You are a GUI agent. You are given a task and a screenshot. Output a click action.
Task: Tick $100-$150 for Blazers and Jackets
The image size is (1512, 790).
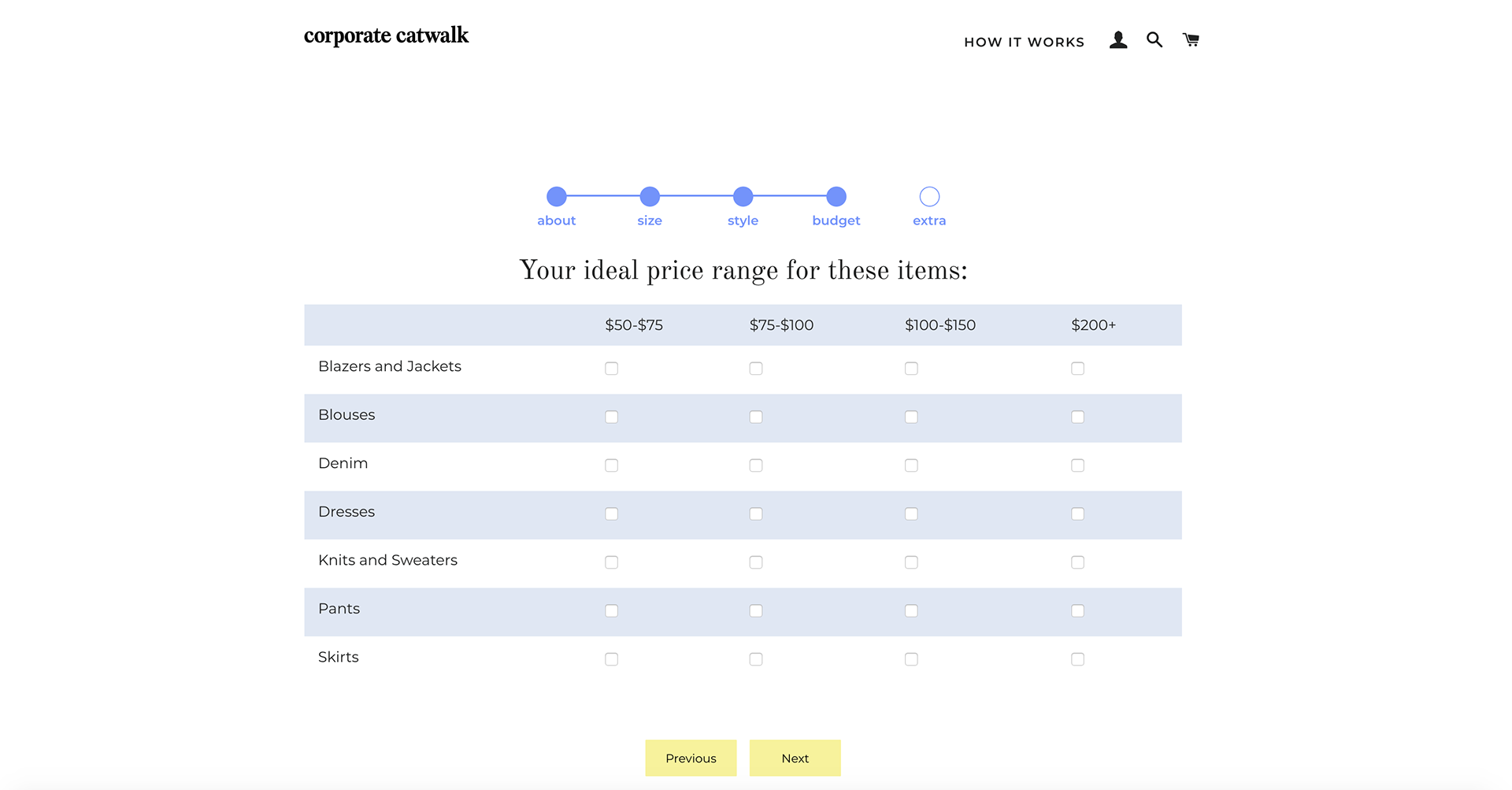click(x=911, y=369)
